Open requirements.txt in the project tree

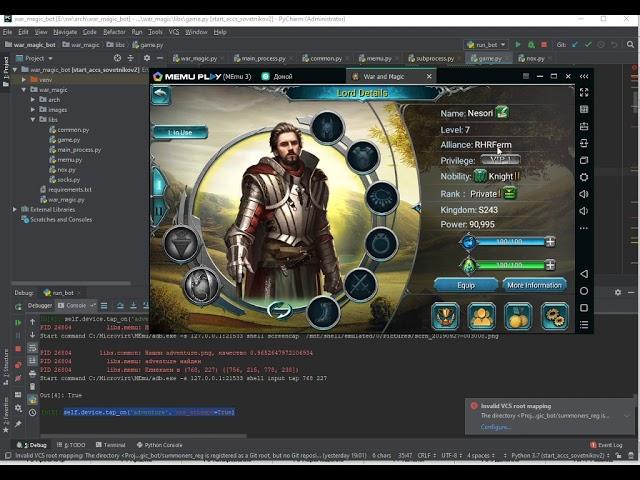pos(66,189)
